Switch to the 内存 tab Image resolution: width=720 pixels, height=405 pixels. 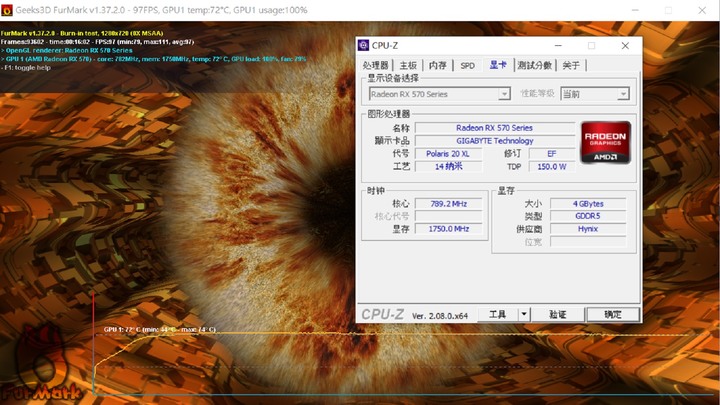[x=437, y=65]
